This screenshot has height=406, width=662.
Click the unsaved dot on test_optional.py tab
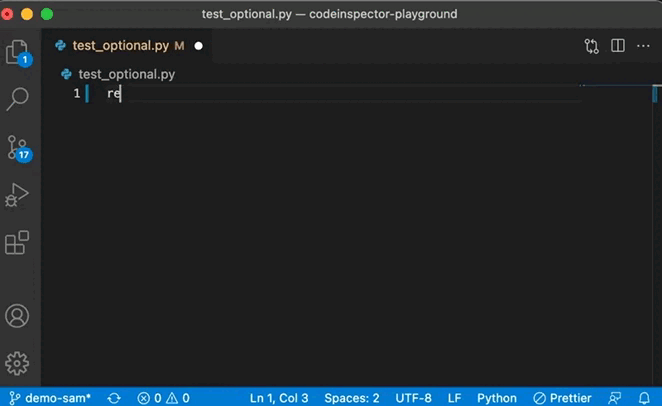pyautogui.click(x=198, y=46)
